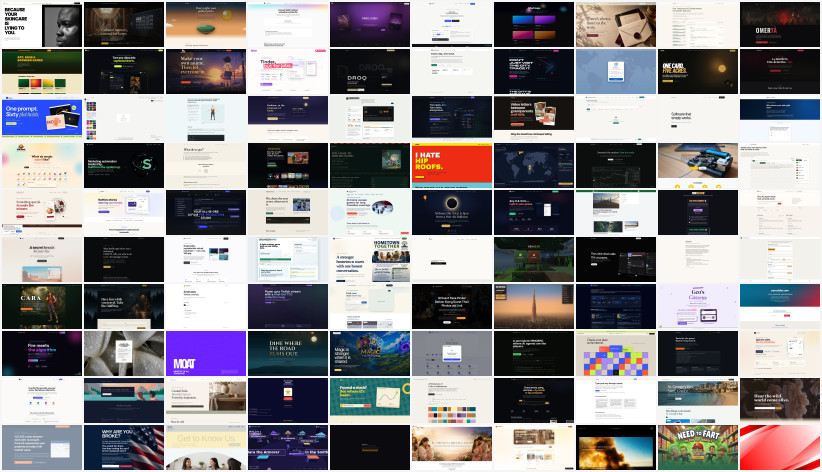Image resolution: width=822 pixels, height=472 pixels.
Task: Select the pastel color swatch palette thumbnail
Action: pos(452,400)
